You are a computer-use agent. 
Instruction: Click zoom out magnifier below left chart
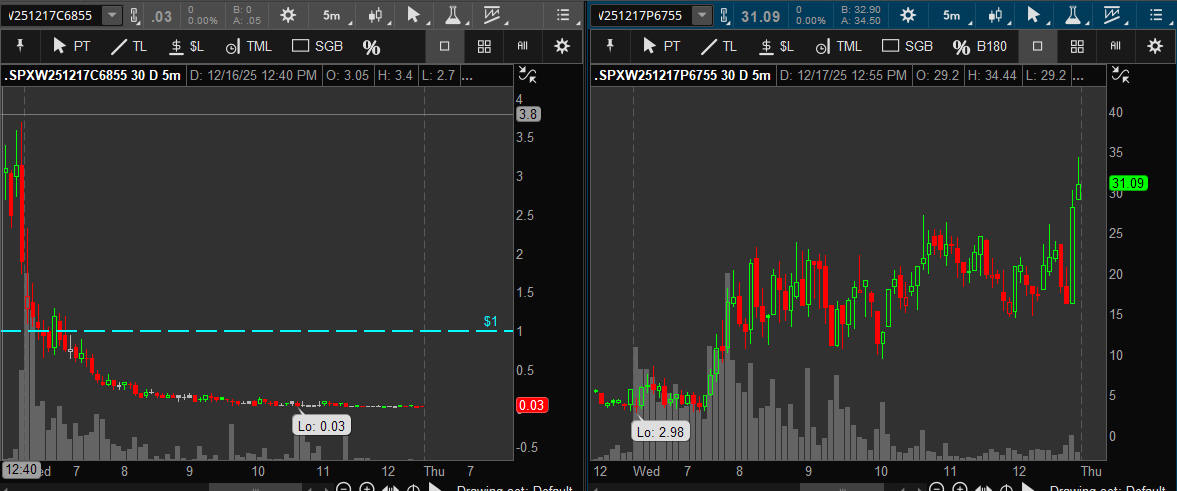click(x=343, y=488)
